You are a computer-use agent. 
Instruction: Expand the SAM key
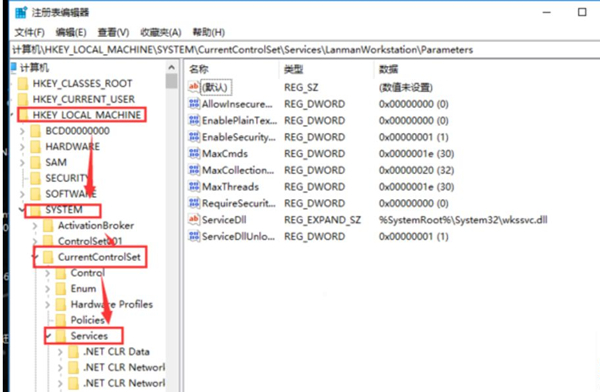point(22,163)
